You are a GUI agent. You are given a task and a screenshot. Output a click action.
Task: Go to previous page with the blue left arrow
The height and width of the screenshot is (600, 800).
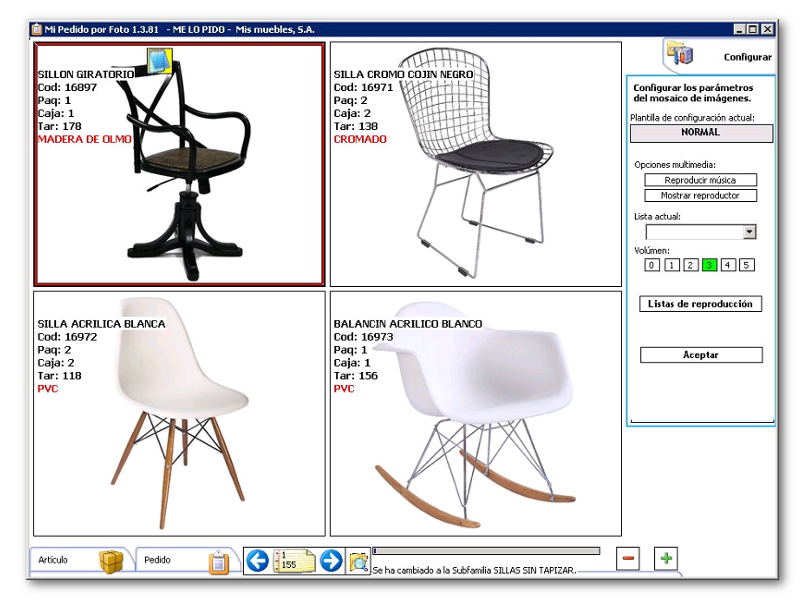click(258, 561)
